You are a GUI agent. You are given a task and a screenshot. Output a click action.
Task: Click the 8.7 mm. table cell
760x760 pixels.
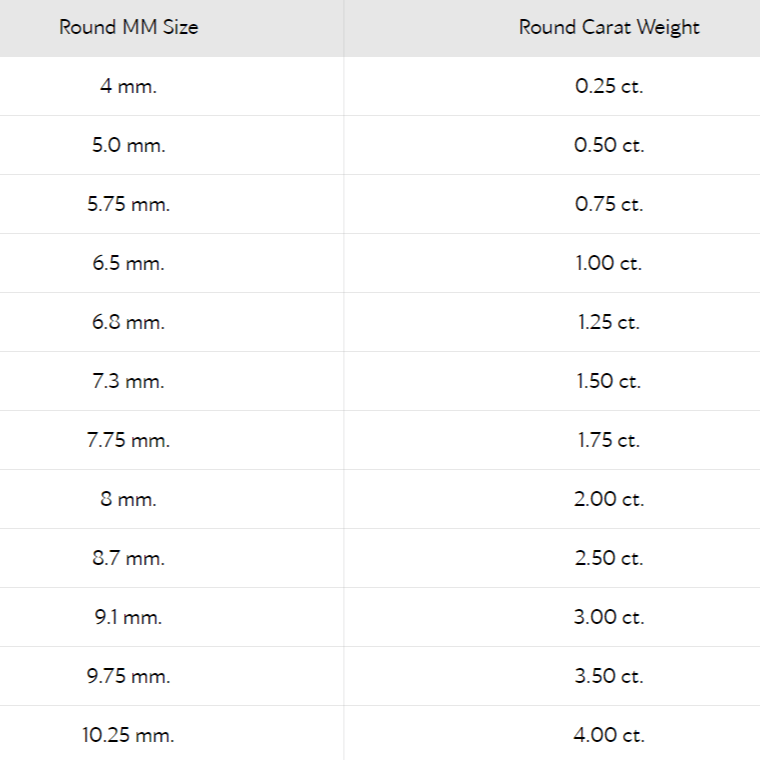click(x=128, y=558)
